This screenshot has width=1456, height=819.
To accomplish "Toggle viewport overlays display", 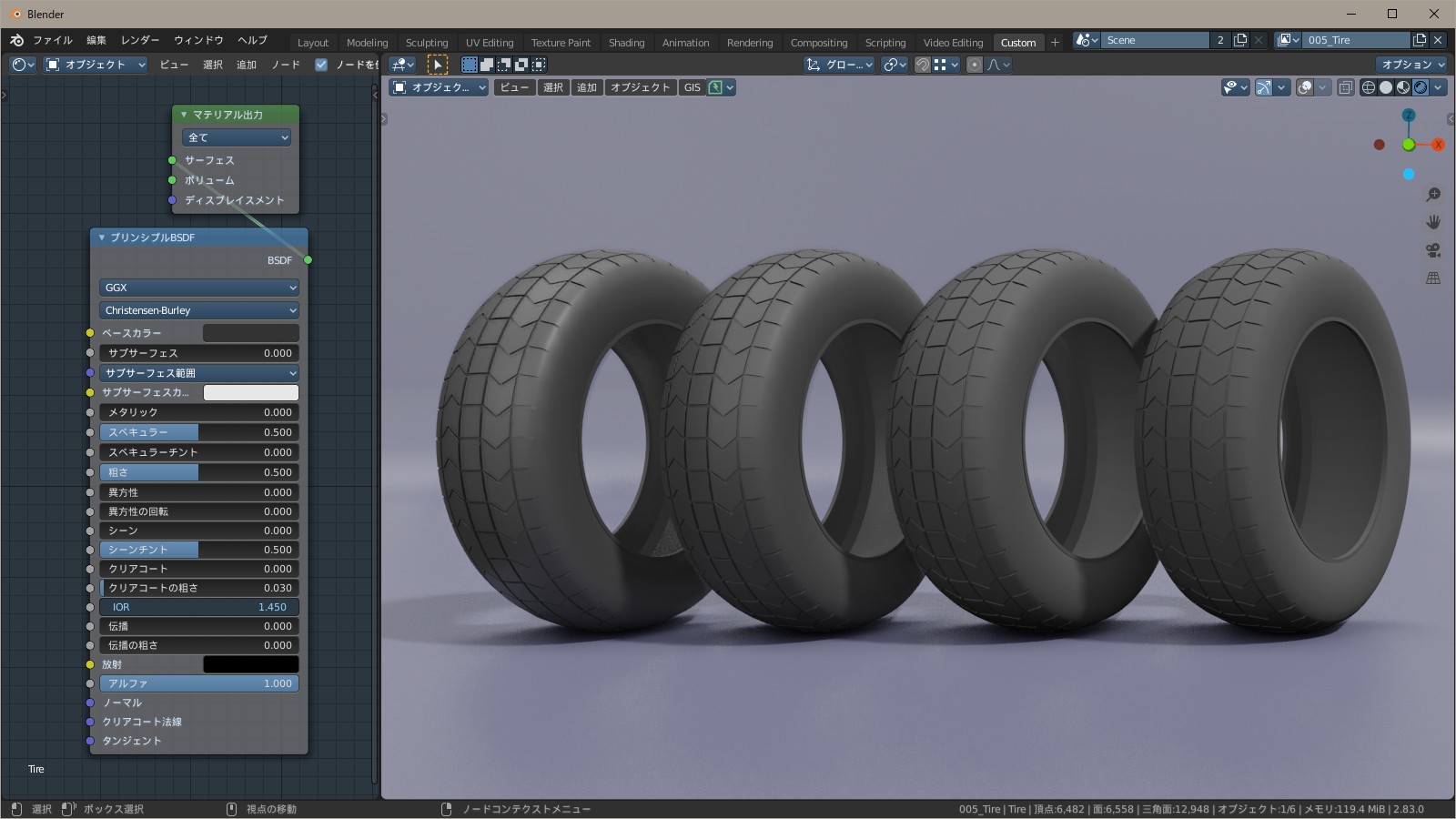I will pos(1305,87).
